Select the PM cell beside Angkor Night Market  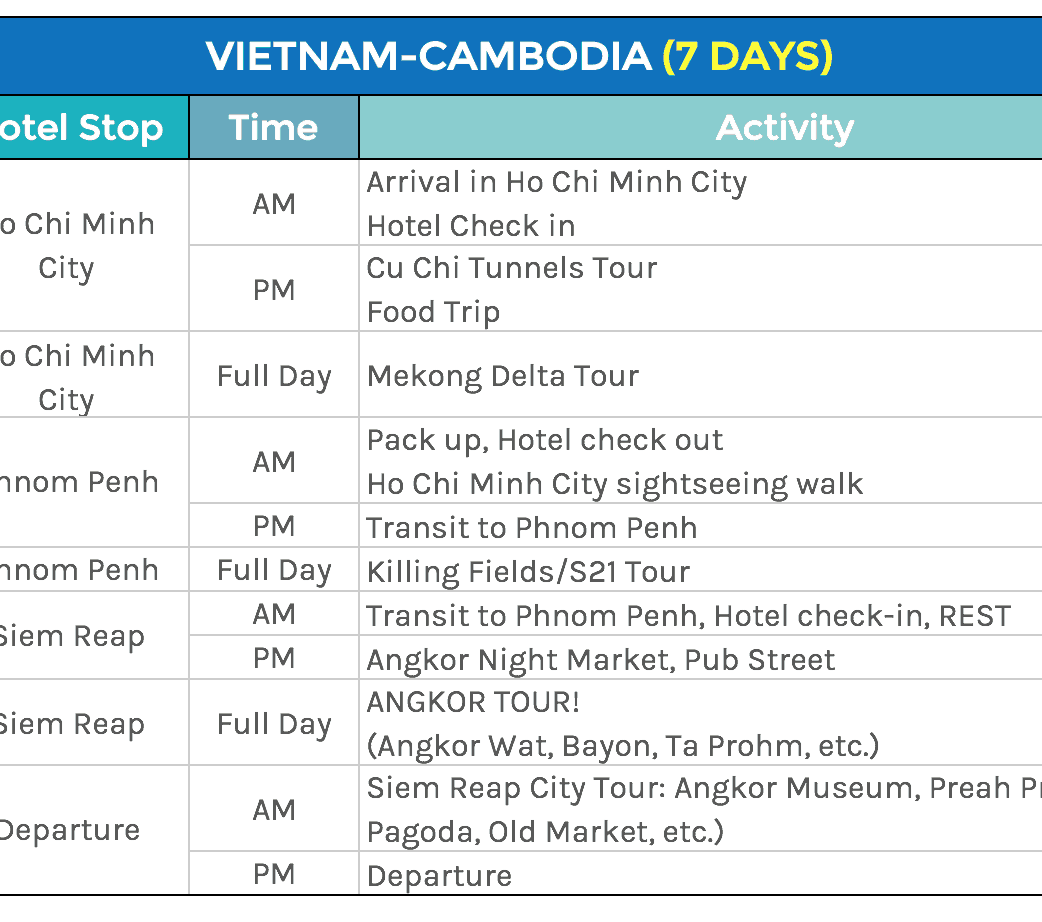click(x=273, y=658)
